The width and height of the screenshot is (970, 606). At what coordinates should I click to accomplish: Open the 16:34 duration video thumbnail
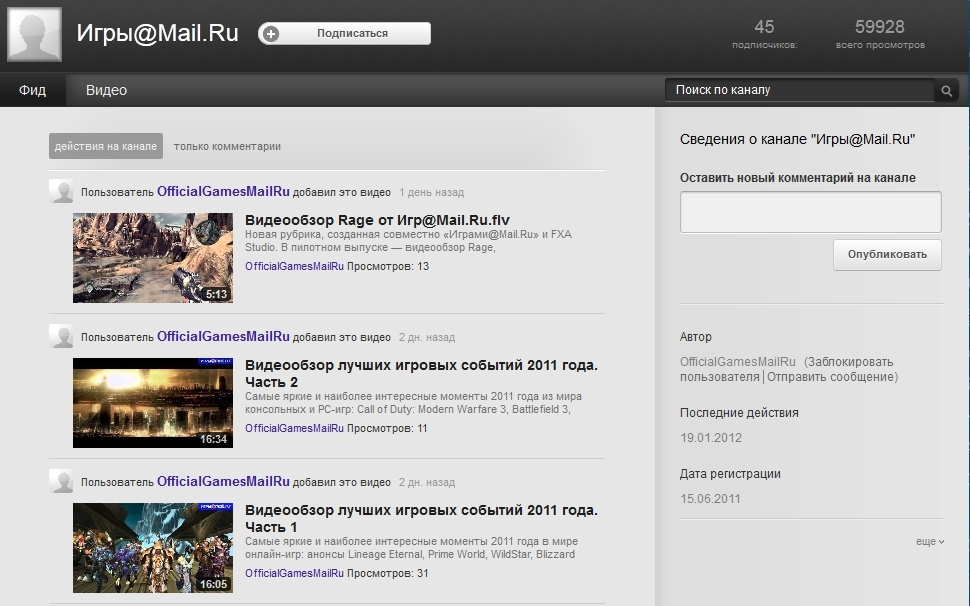point(153,403)
